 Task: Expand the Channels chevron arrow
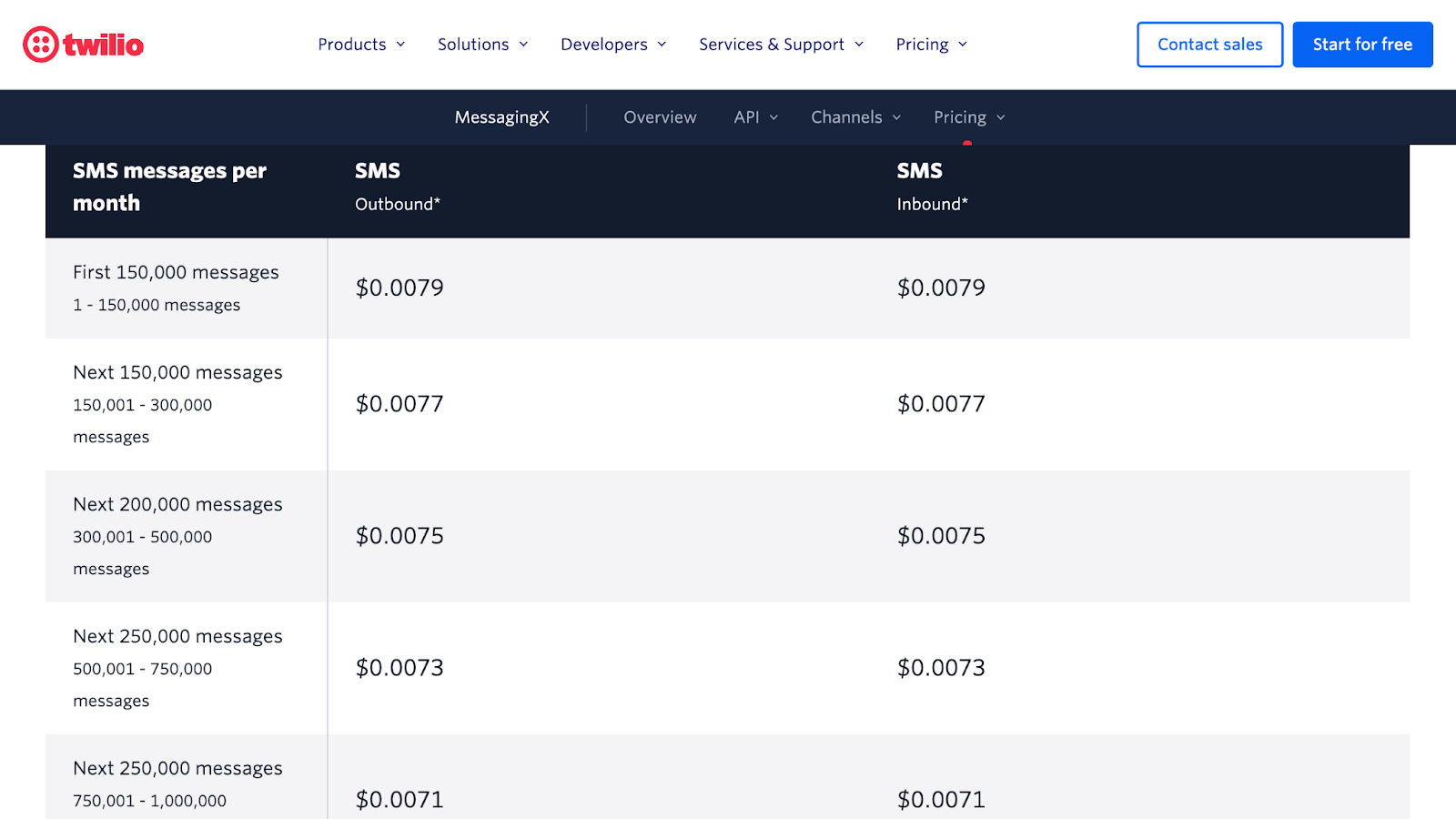coord(896,117)
